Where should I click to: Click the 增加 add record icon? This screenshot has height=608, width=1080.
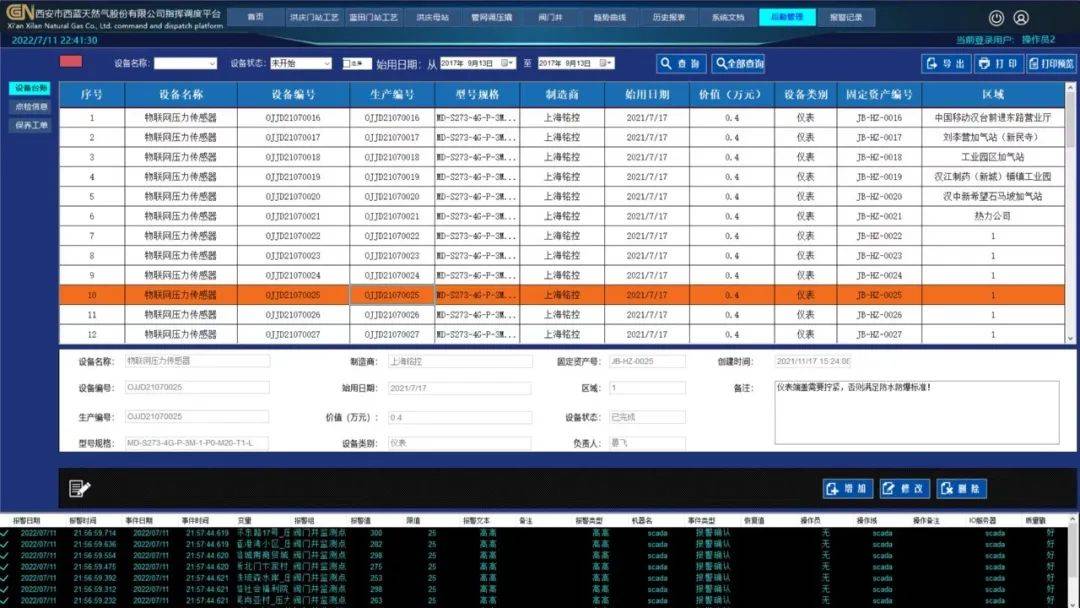(832, 489)
